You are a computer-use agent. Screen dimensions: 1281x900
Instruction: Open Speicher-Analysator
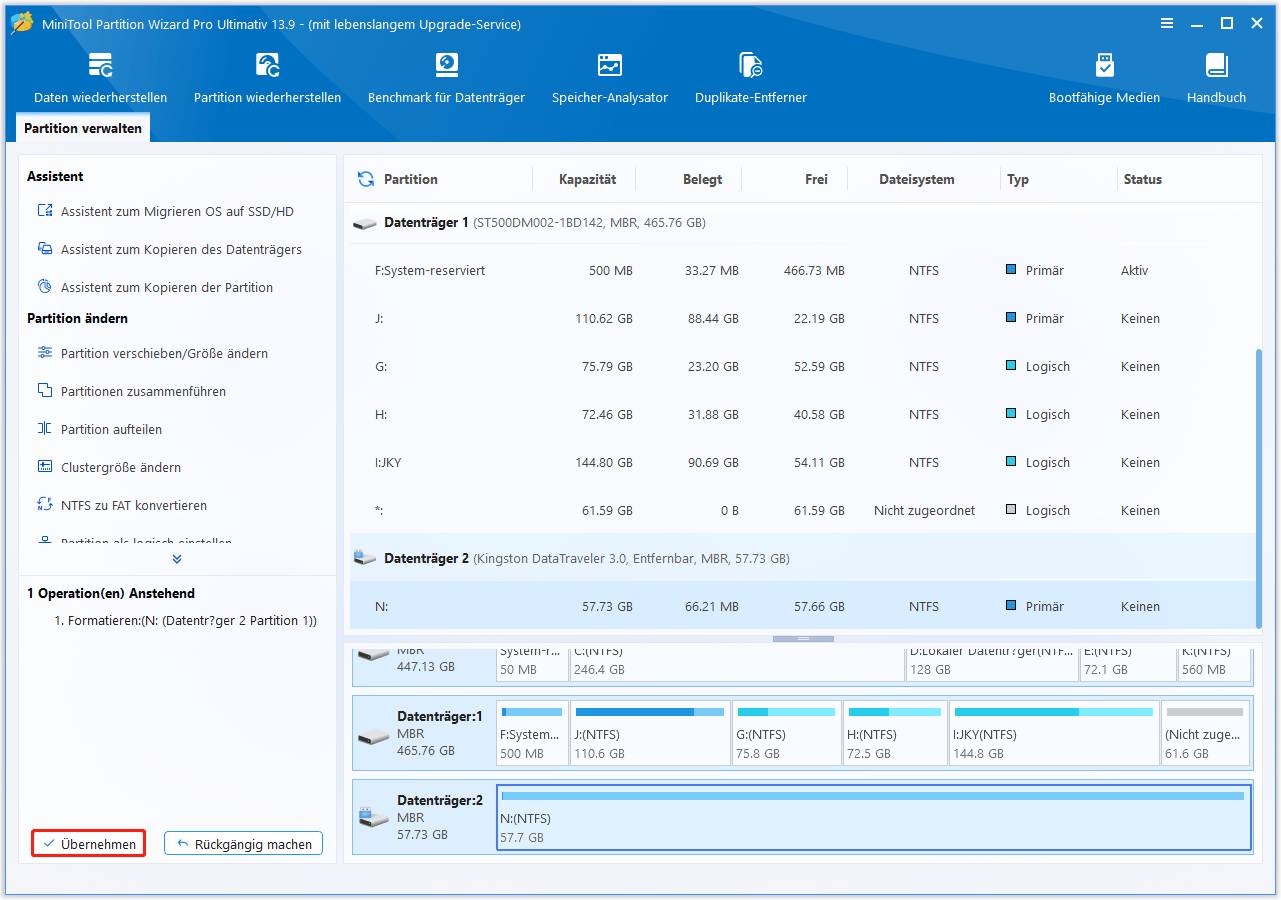tap(610, 78)
